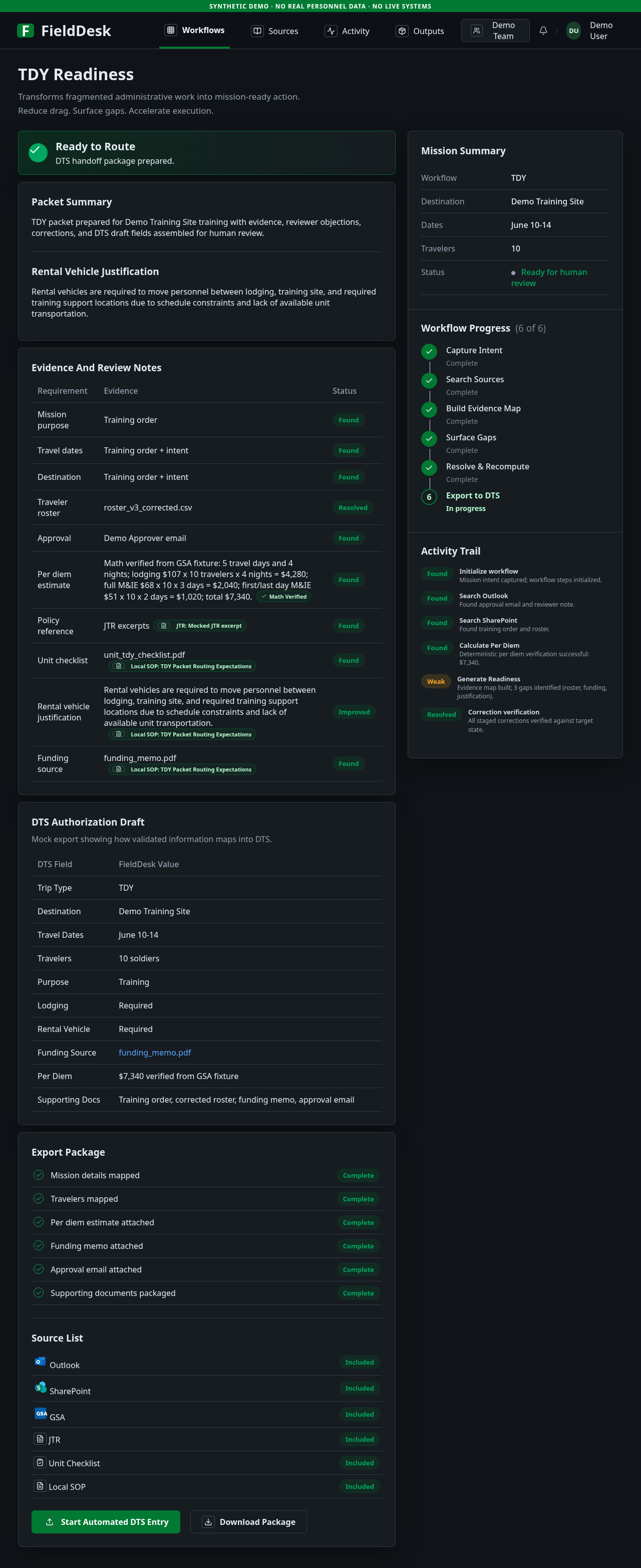This screenshot has height=1568, width=641.
Task: Click the Download Package button
Action: tap(248, 1522)
